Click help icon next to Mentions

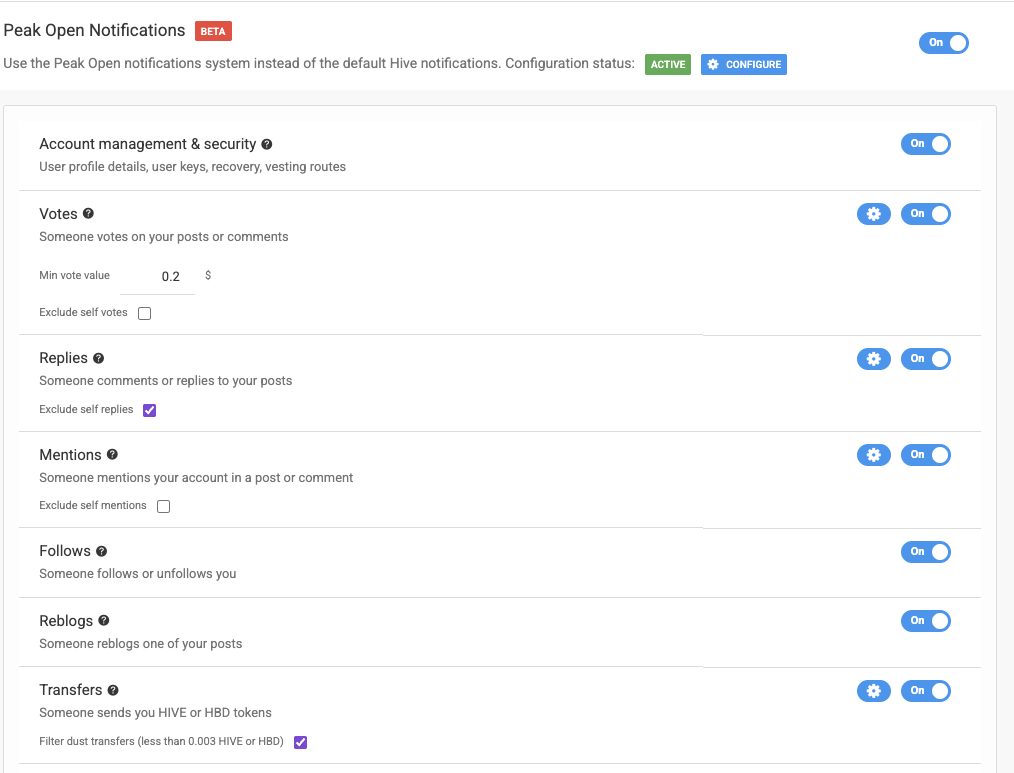pyautogui.click(x=112, y=455)
